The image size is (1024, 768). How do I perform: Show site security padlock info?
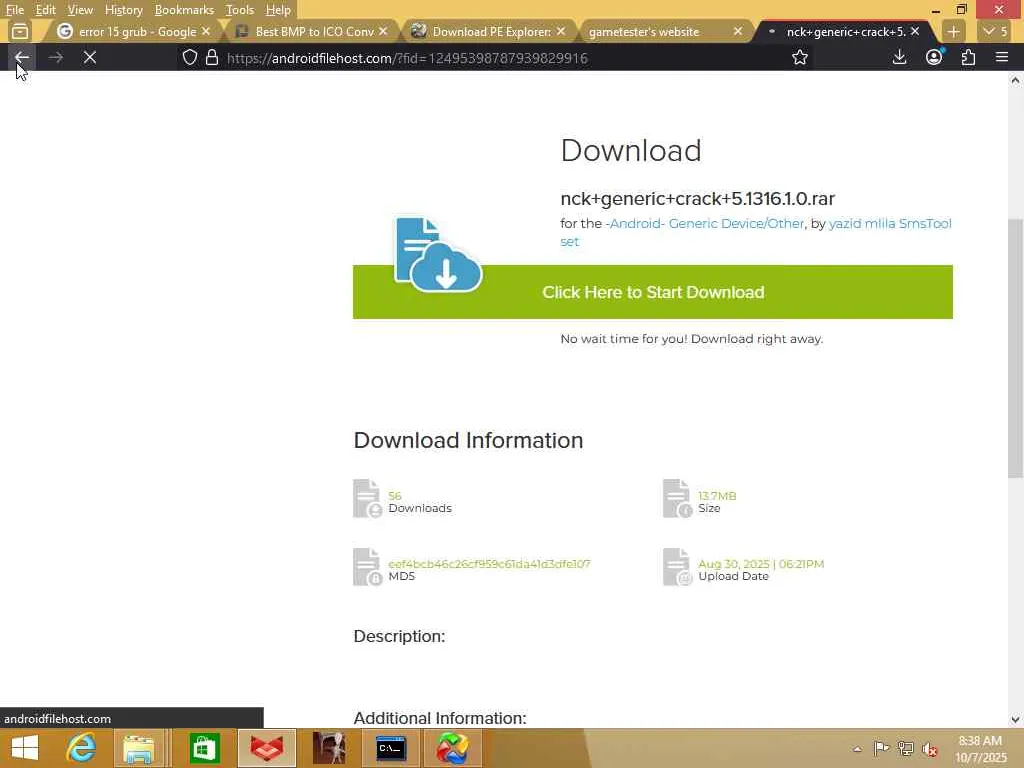(x=212, y=57)
